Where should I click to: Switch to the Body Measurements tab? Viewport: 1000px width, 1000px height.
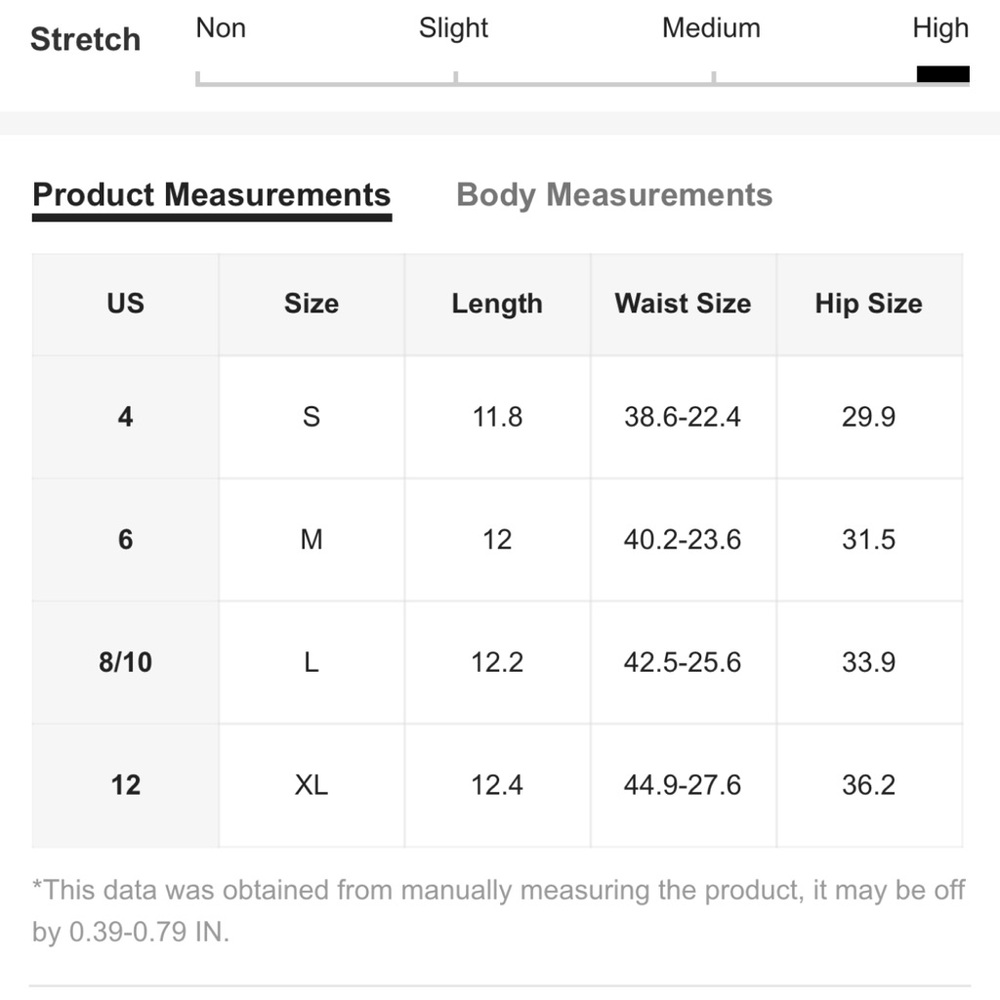(x=614, y=195)
